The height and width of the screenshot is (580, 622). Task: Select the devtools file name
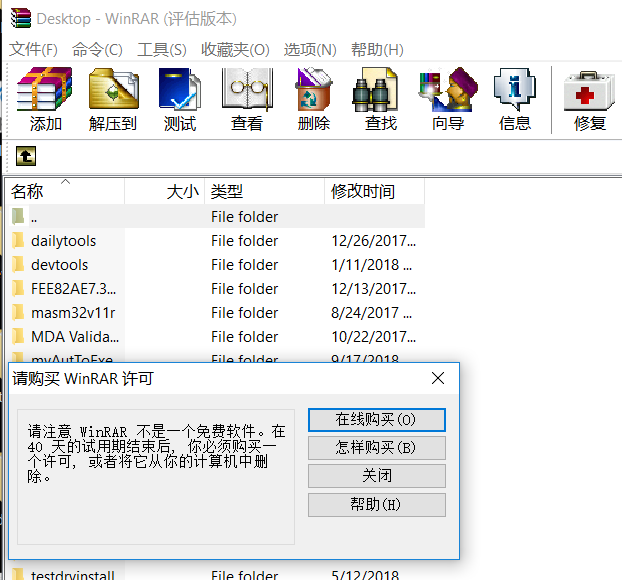[x=60, y=265]
